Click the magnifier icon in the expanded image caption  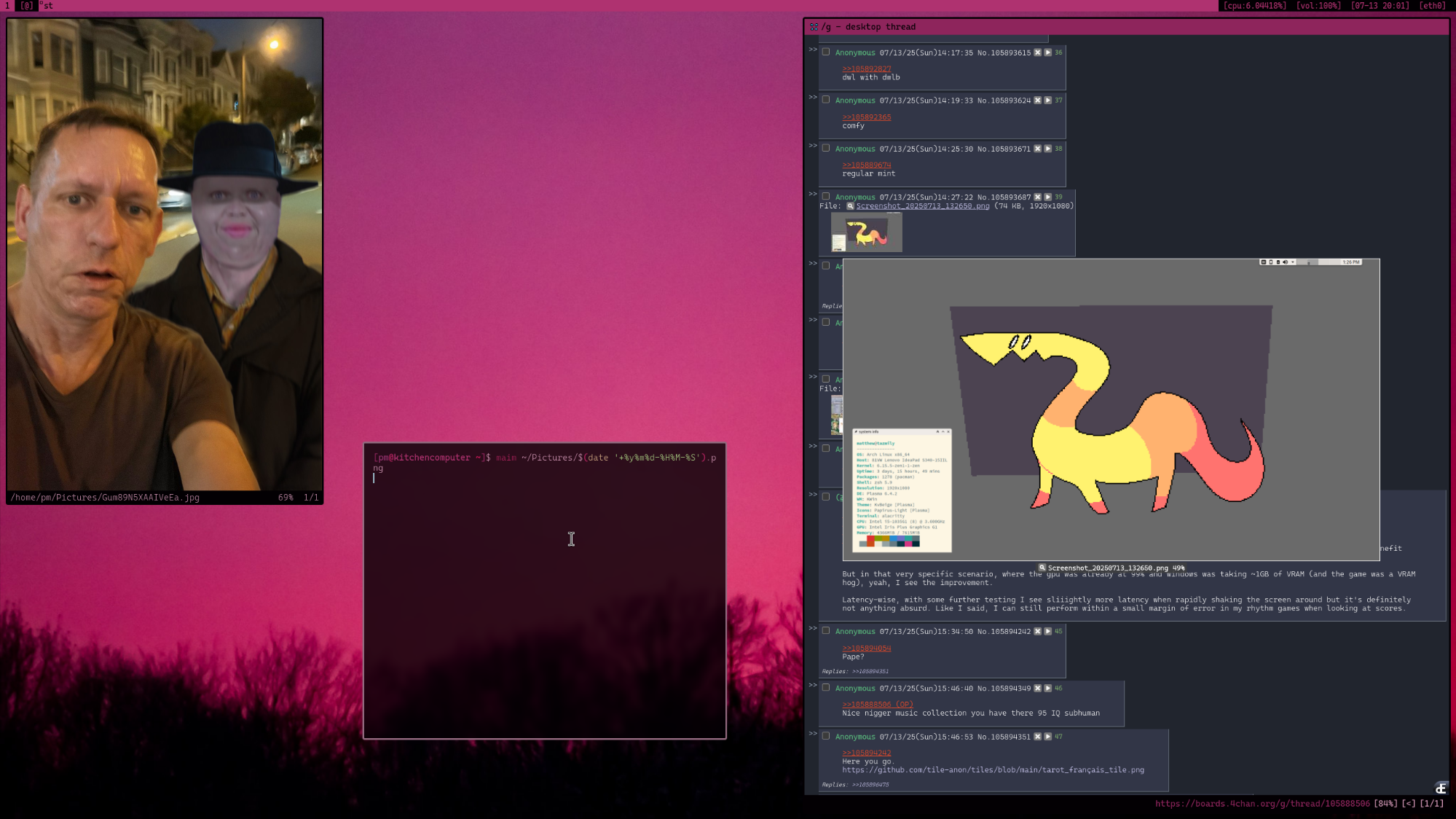point(1042,568)
